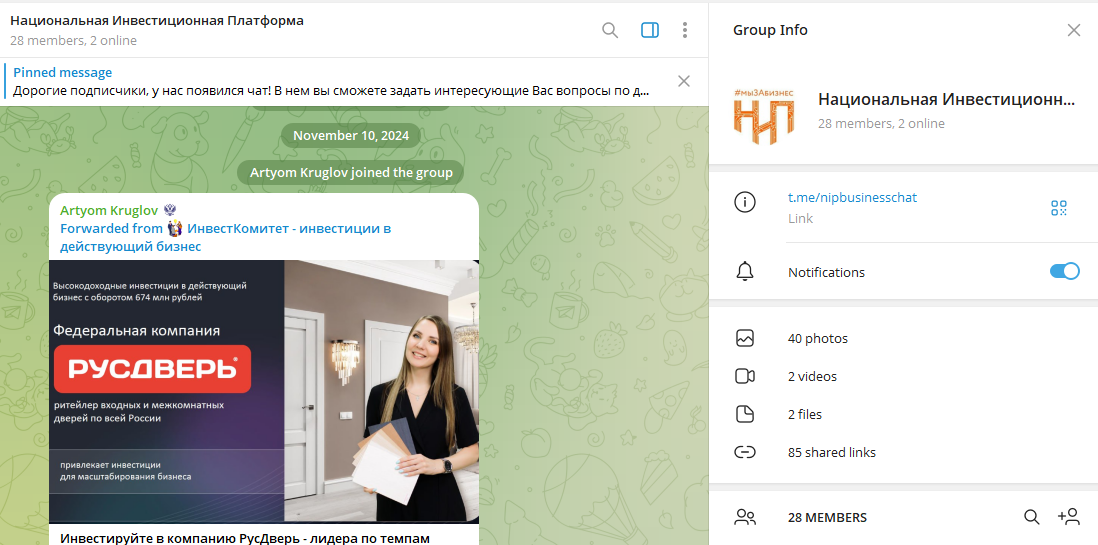The image size is (1098, 545).
Task: Open Artyom Kruglov sender name
Action: 110,210
